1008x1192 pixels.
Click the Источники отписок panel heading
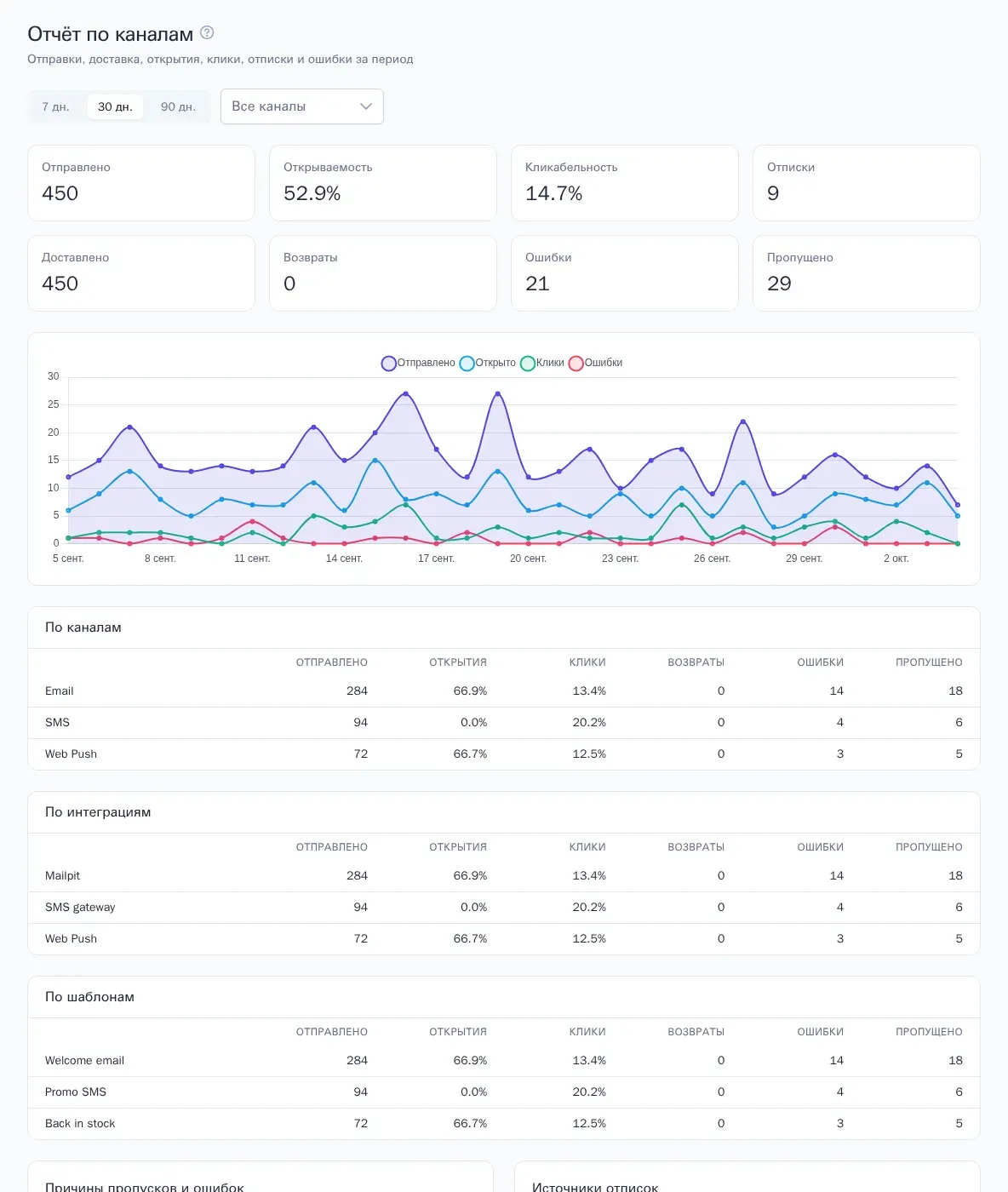click(x=595, y=1186)
